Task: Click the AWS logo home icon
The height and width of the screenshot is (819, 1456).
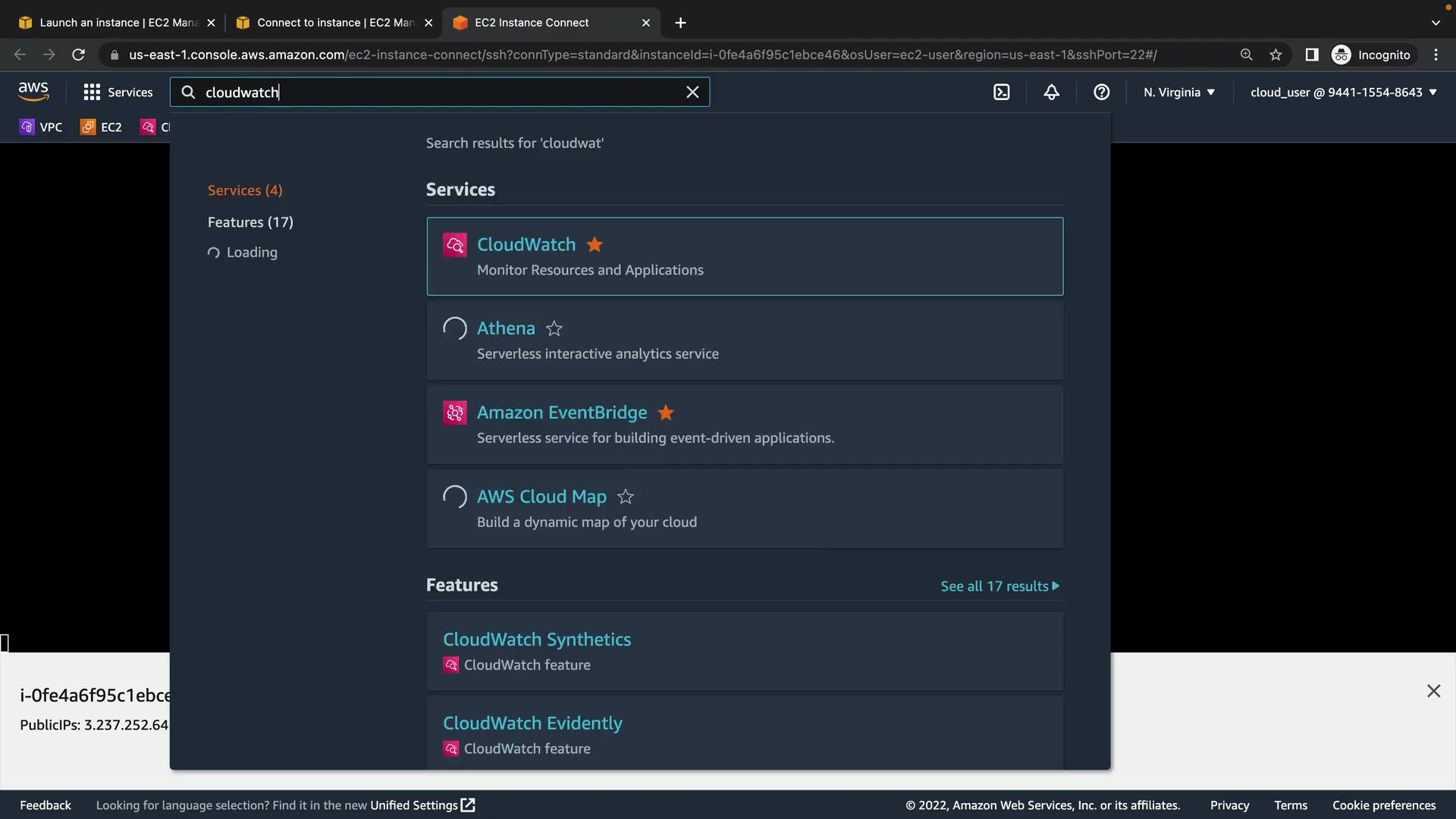Action: 33,92
